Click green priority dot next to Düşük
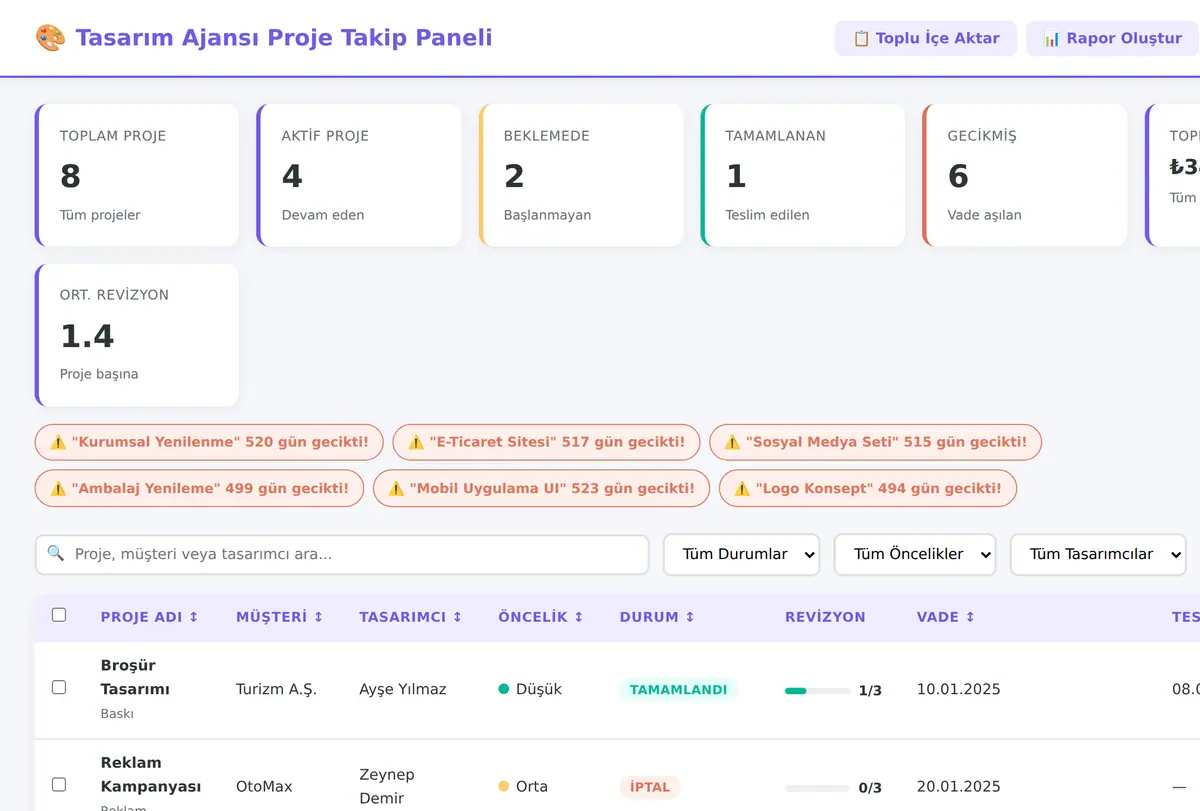 click(x=504, y=689)
